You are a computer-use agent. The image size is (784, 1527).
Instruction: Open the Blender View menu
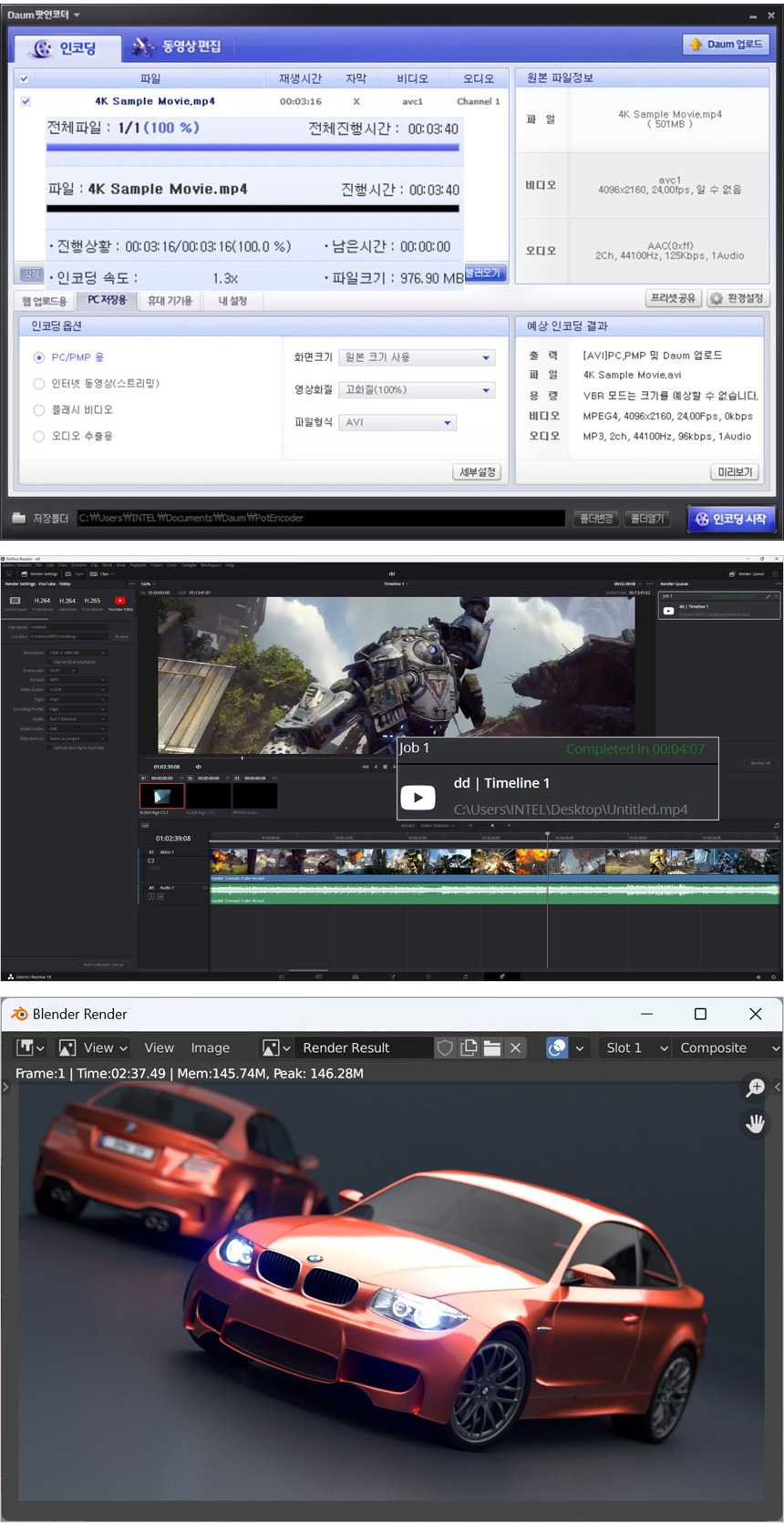pos(159,1047)
